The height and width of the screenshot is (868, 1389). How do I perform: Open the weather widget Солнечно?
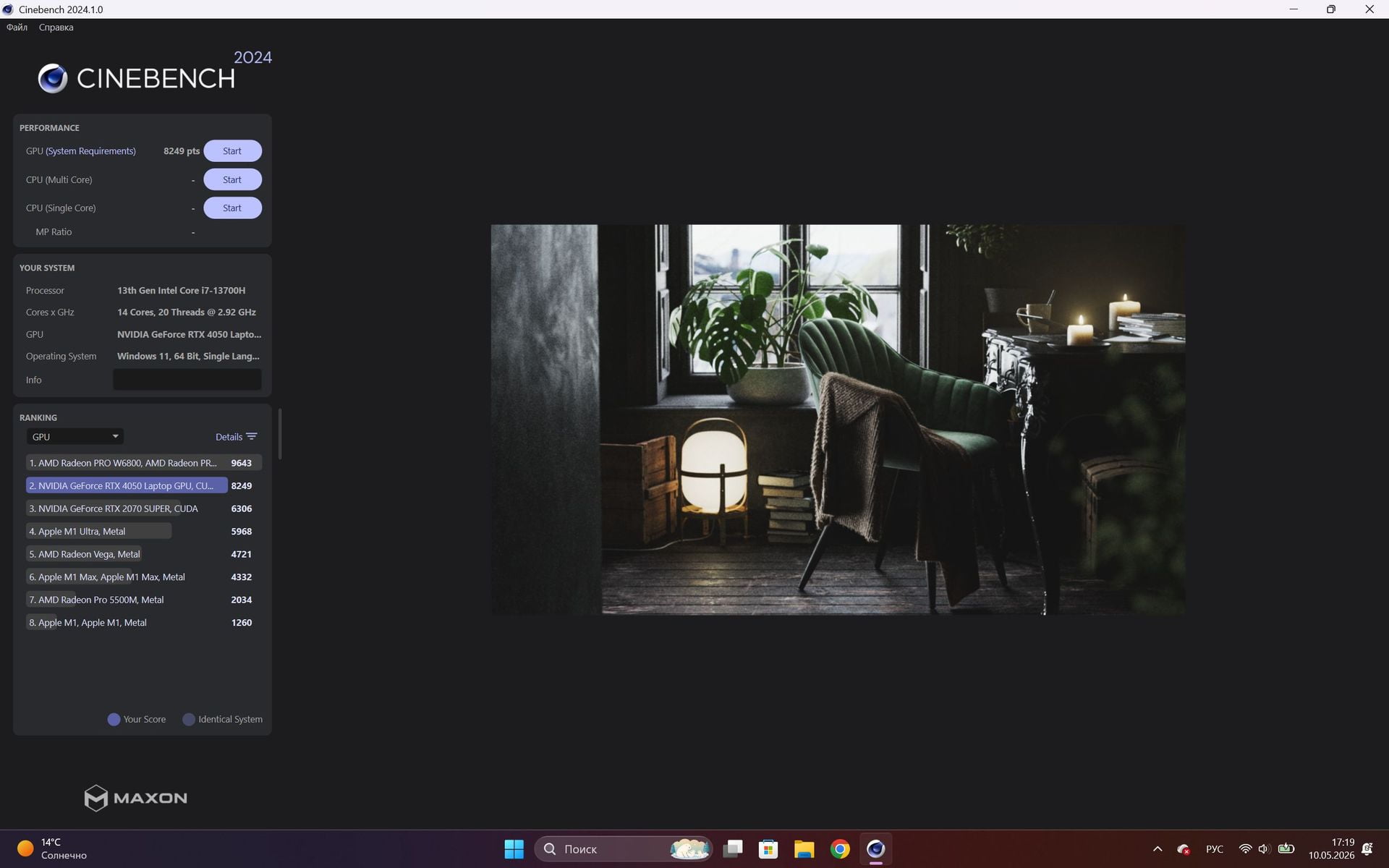[52, 849]
